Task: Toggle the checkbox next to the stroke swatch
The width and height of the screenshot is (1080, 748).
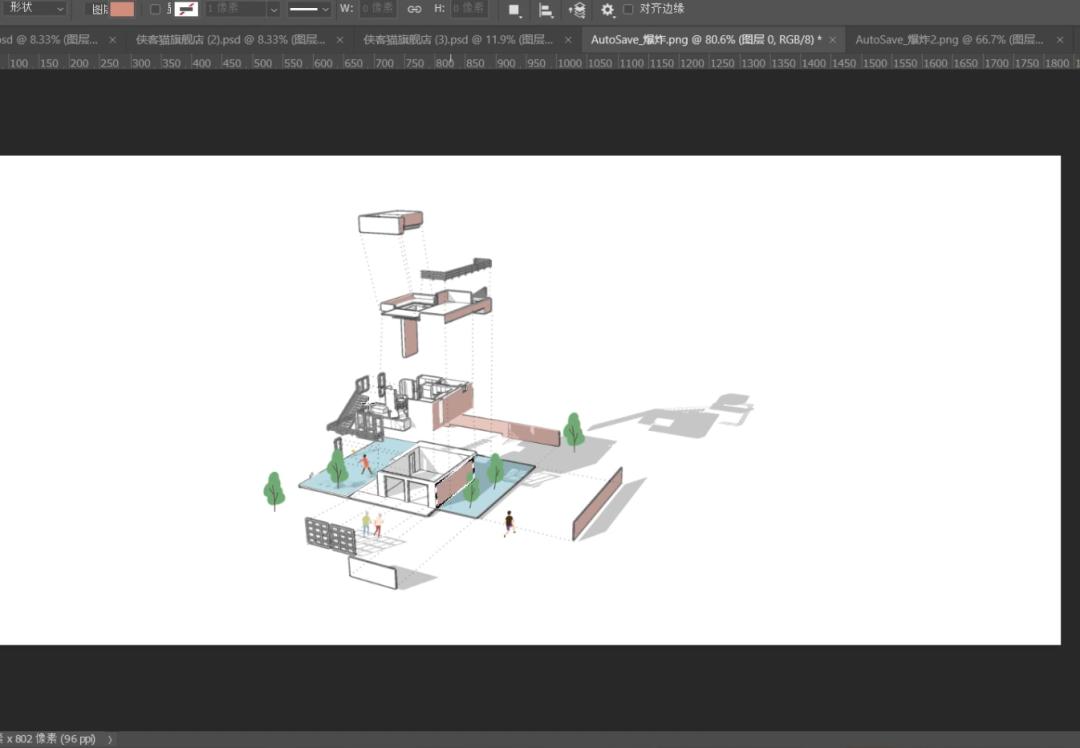Action: click(x=155, y=9)
